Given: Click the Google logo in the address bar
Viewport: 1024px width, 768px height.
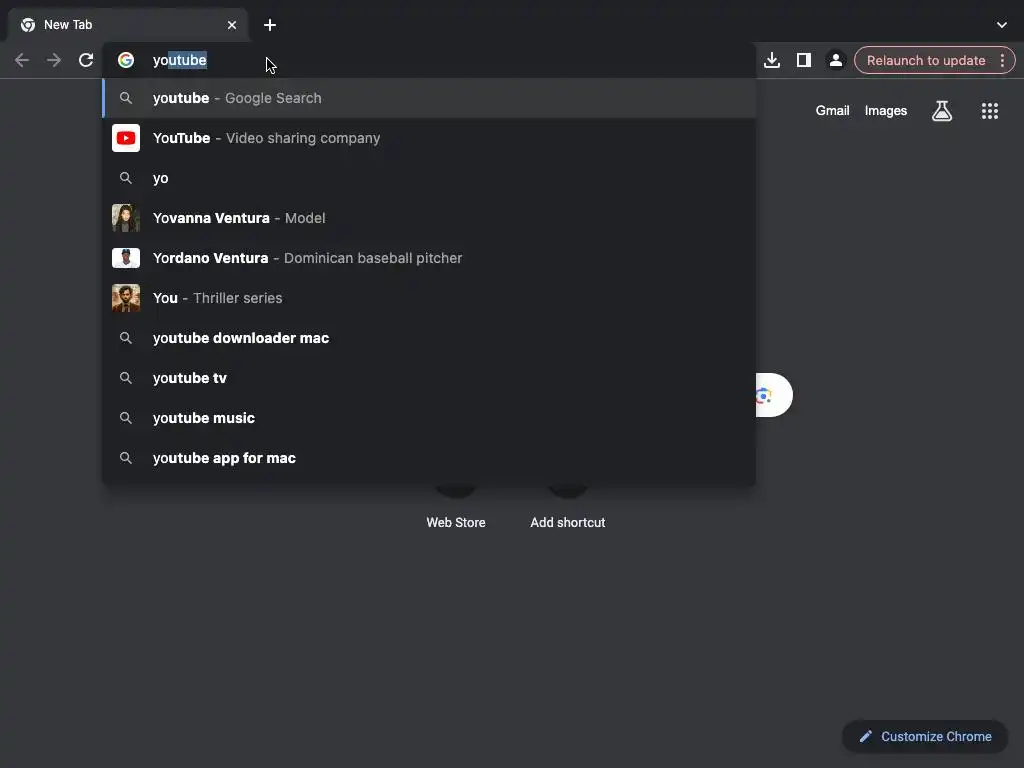Looking at the screenshot, I should (126, 60).
